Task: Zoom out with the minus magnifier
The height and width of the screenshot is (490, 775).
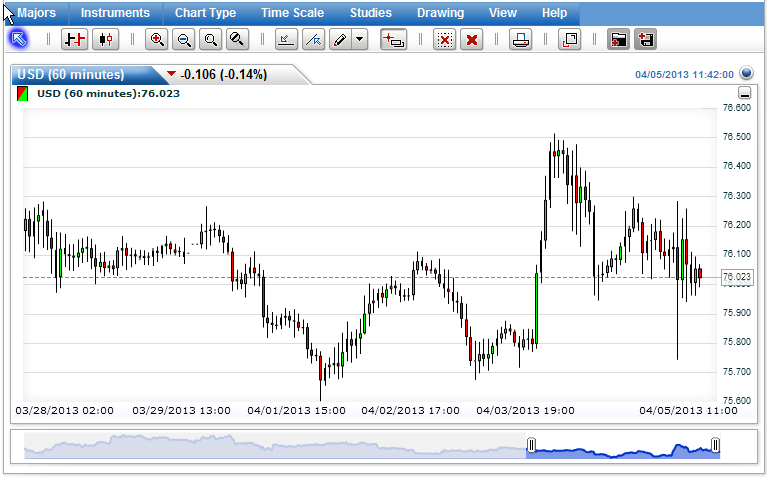Action: pos(184,39)
